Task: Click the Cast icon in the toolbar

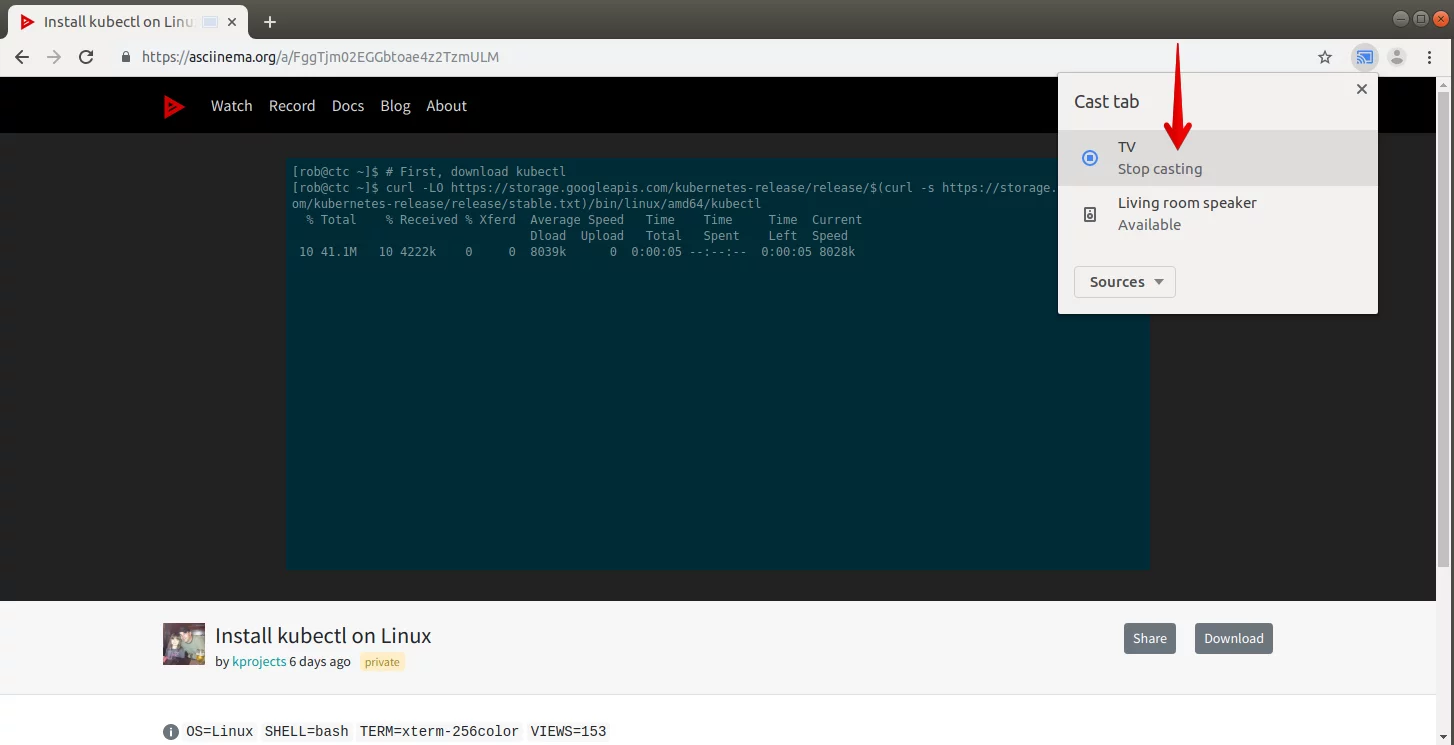Action: 1365,57
